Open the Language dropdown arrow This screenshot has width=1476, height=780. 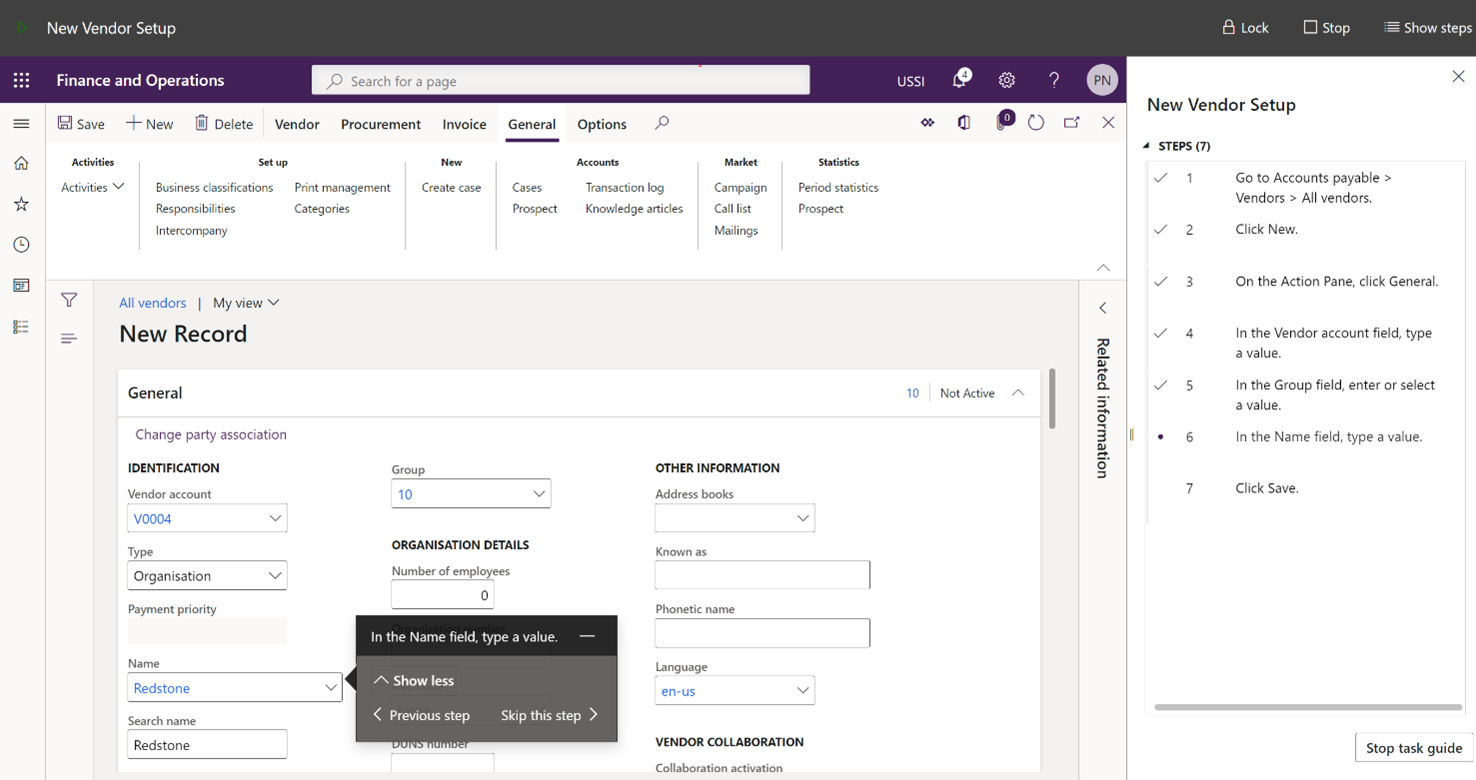pos(803,690)
